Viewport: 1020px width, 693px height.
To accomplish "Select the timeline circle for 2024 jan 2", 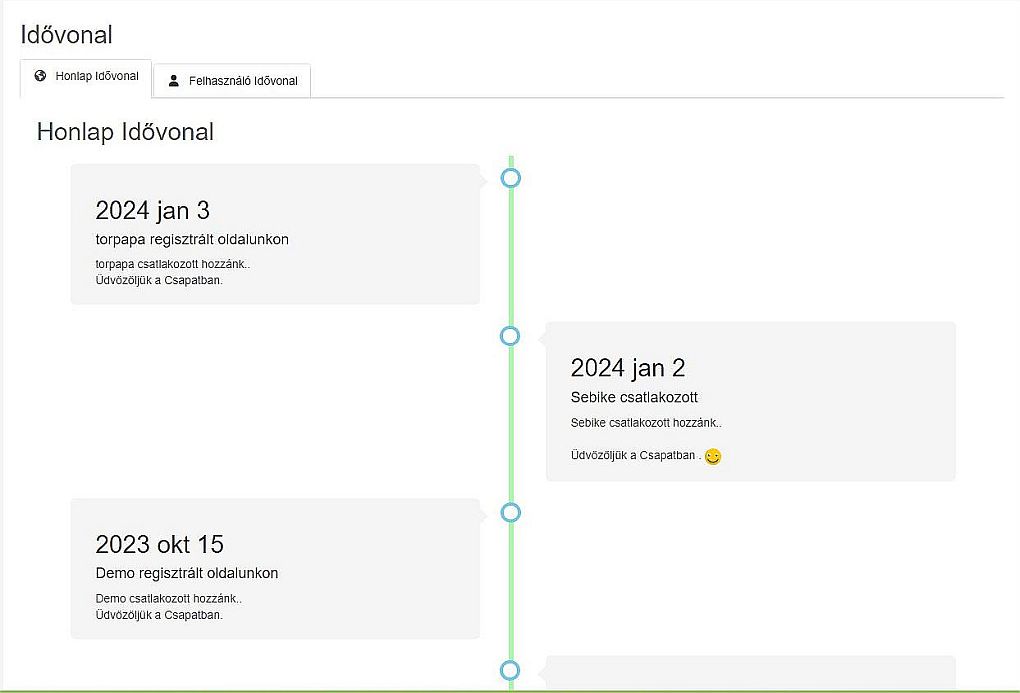I will coord(510,336).
